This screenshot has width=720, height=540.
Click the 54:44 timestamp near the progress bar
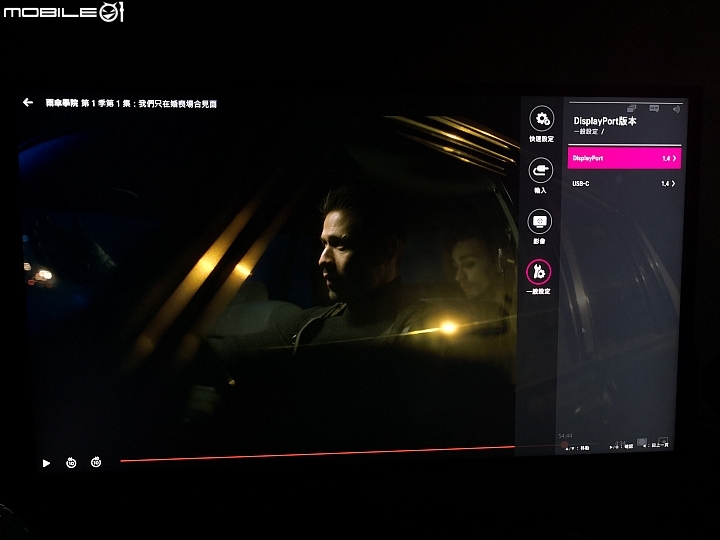pos(565,436)
